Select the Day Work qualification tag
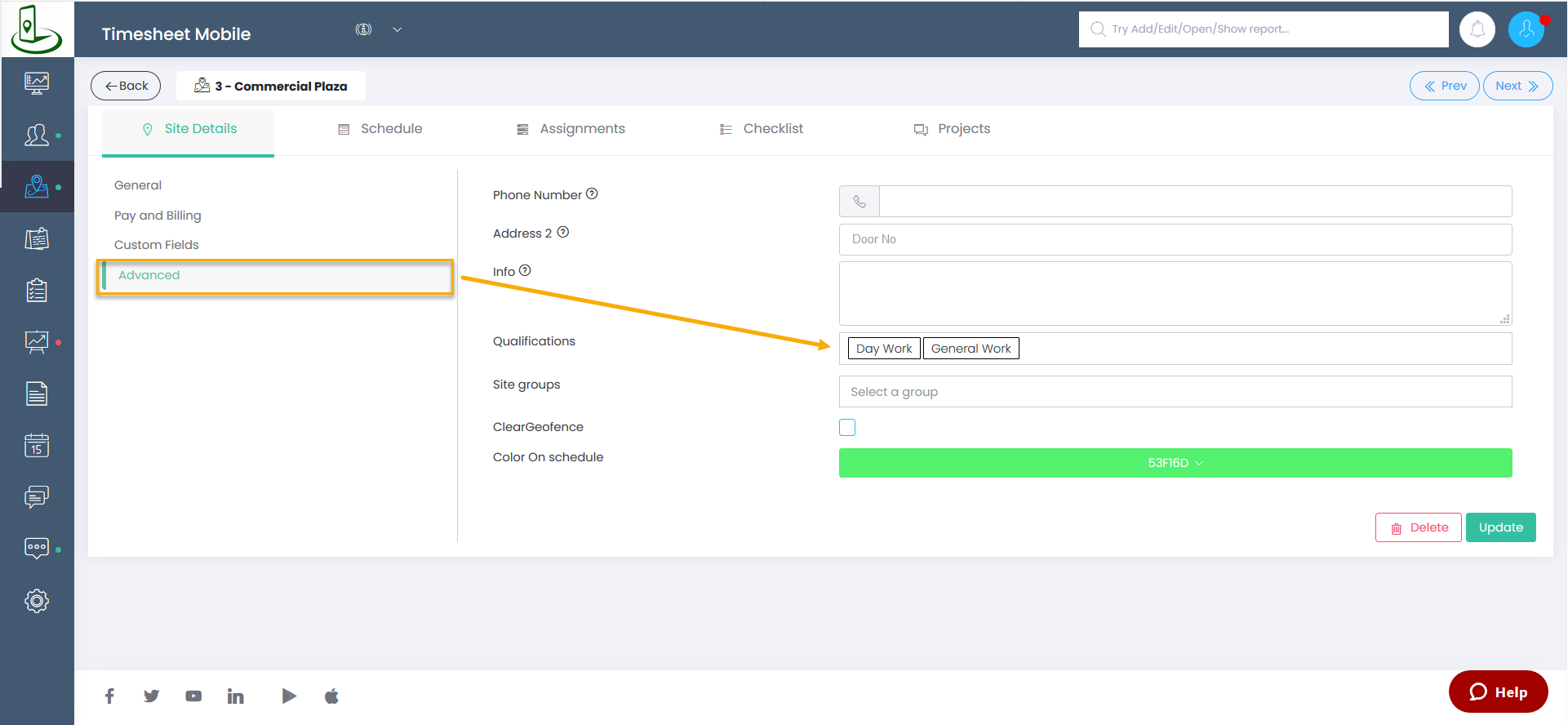This screenshot has height=725, width=1568. pyautogui.click(x=884, y=349)
